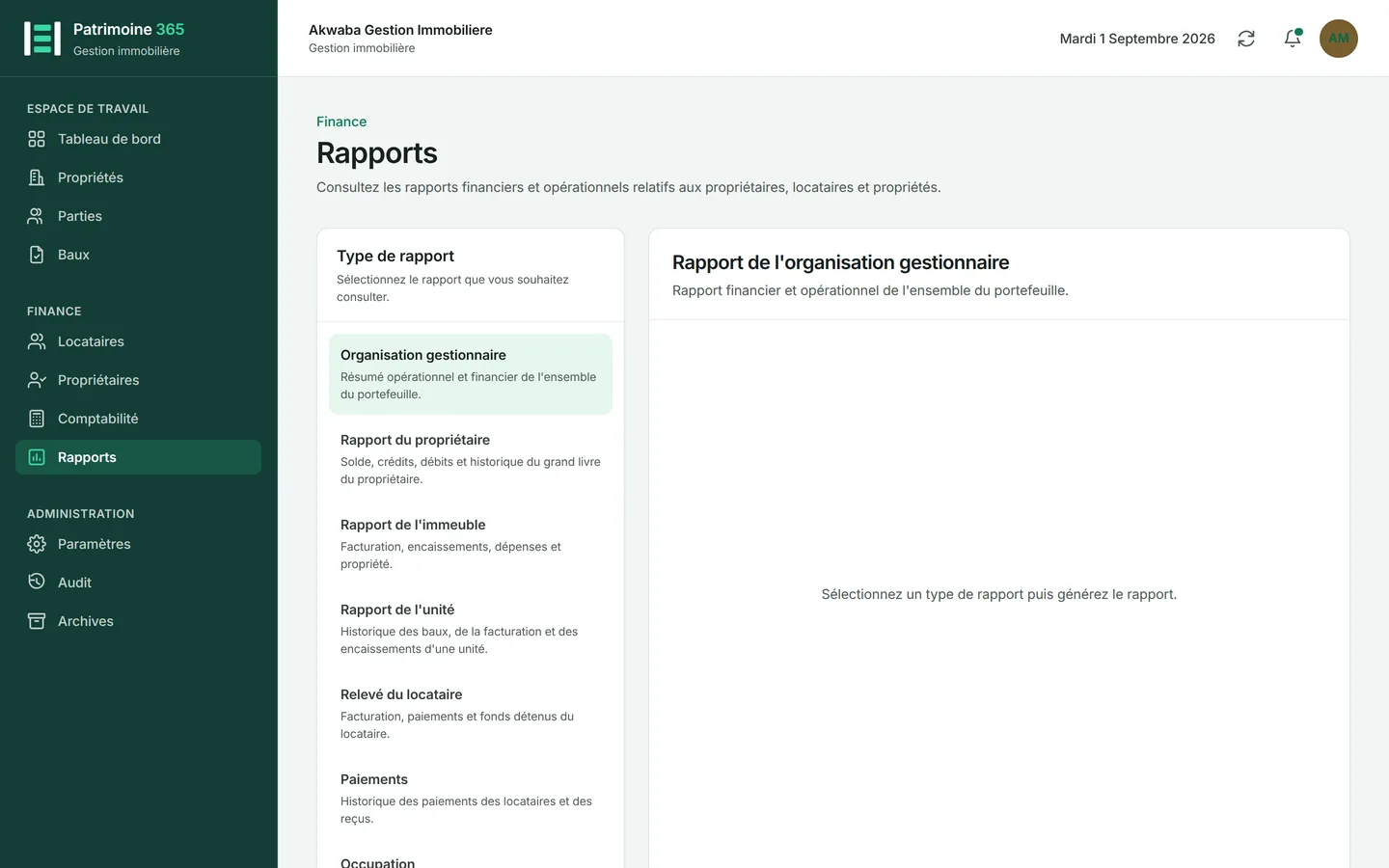Select Relevé du locataire report
This screenshot has width=1389, height=868.
[x=471, y=714]
